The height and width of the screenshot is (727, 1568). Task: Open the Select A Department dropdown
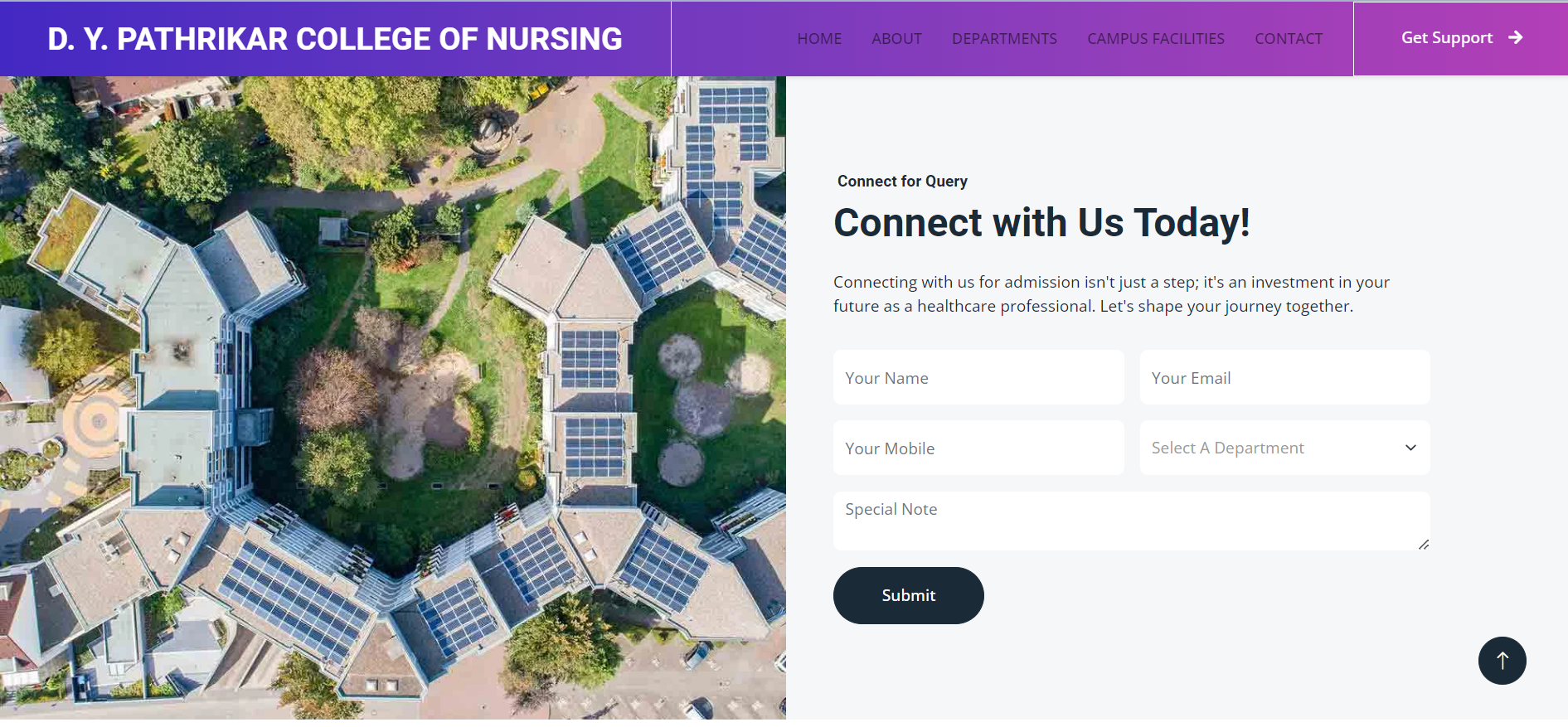(1269, 448)
